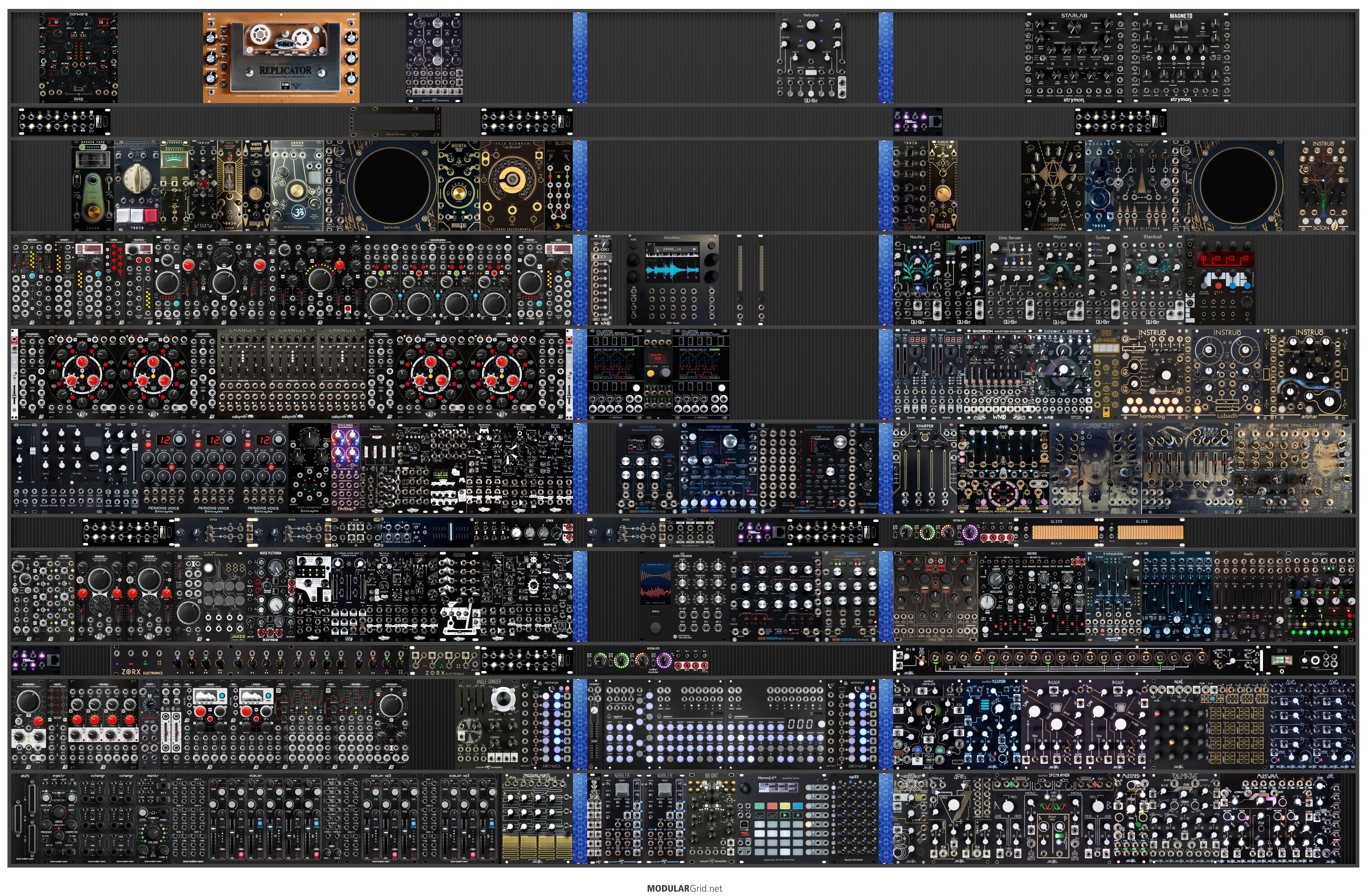This screenshot has height=896, width=1370.
Task: Select the Sloths module
Action: point(558,185)
